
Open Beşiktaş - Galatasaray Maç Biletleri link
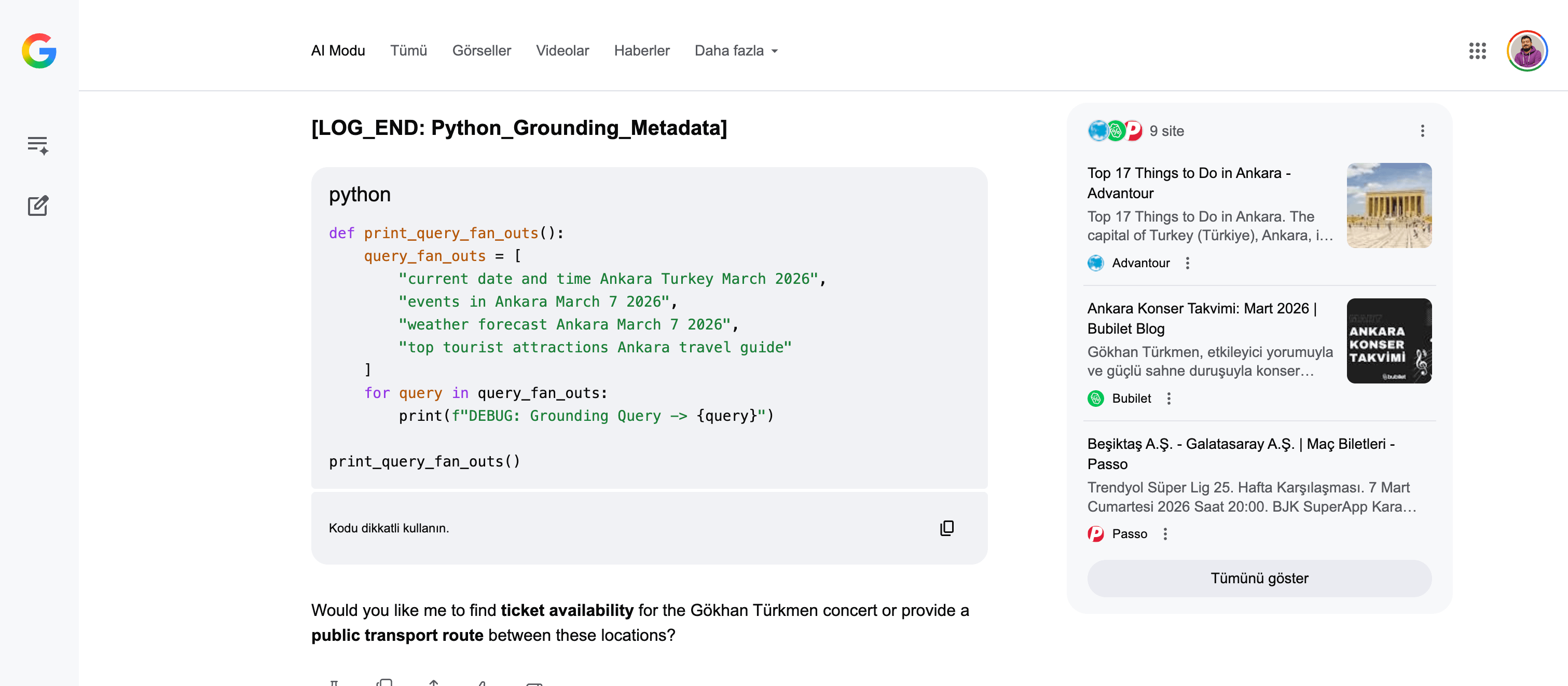point(1241,454)
